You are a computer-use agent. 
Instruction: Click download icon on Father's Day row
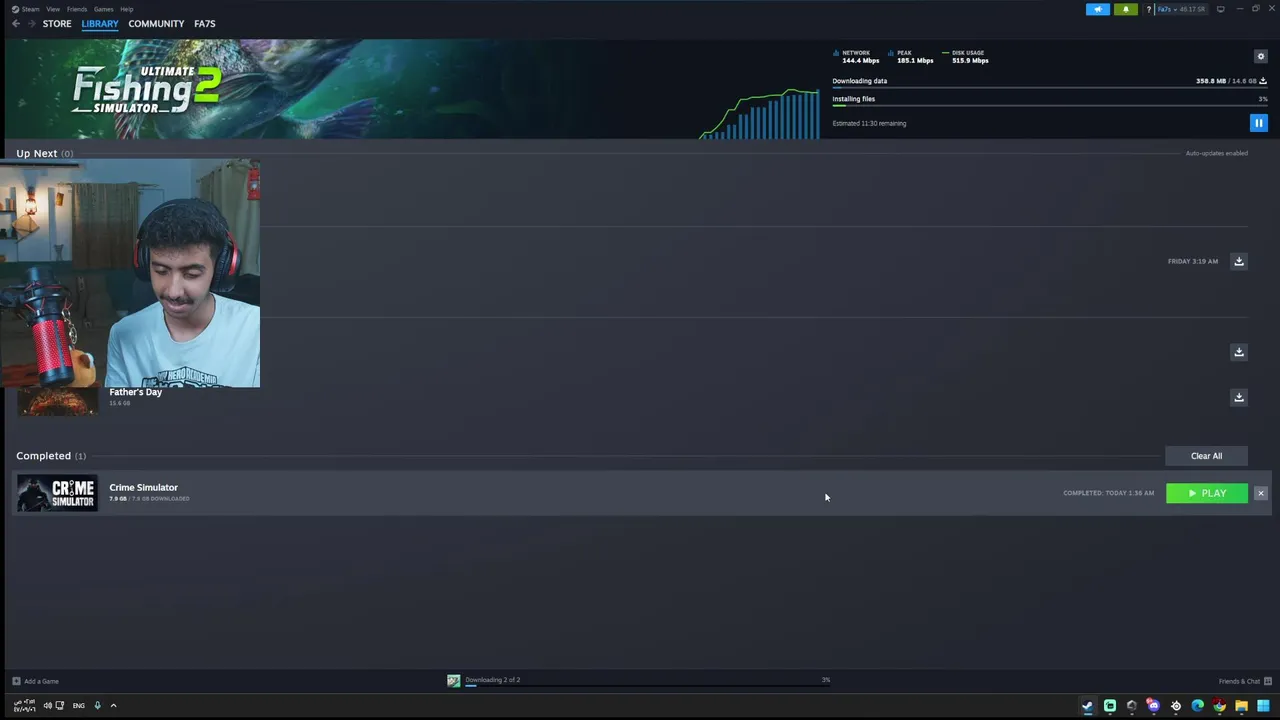click(1238, 397)
